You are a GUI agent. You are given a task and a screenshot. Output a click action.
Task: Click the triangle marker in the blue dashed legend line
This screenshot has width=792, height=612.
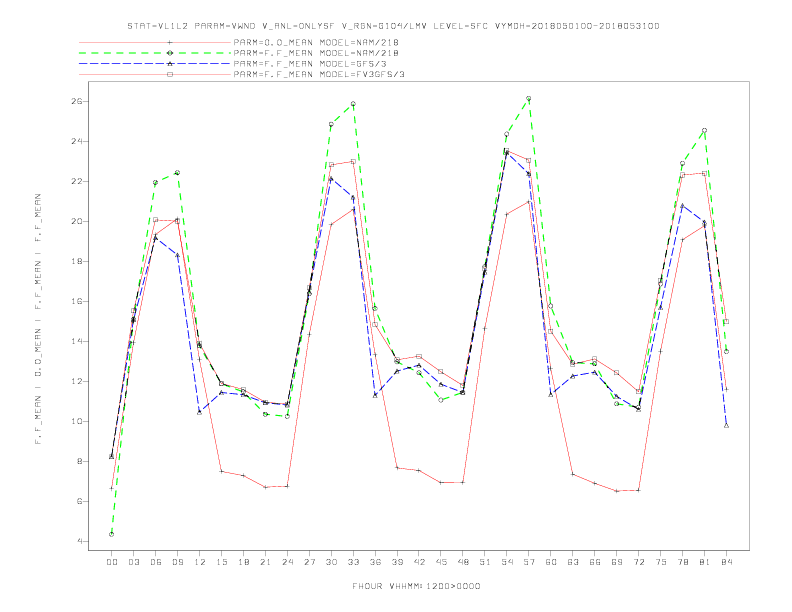[x=170, y=64]
